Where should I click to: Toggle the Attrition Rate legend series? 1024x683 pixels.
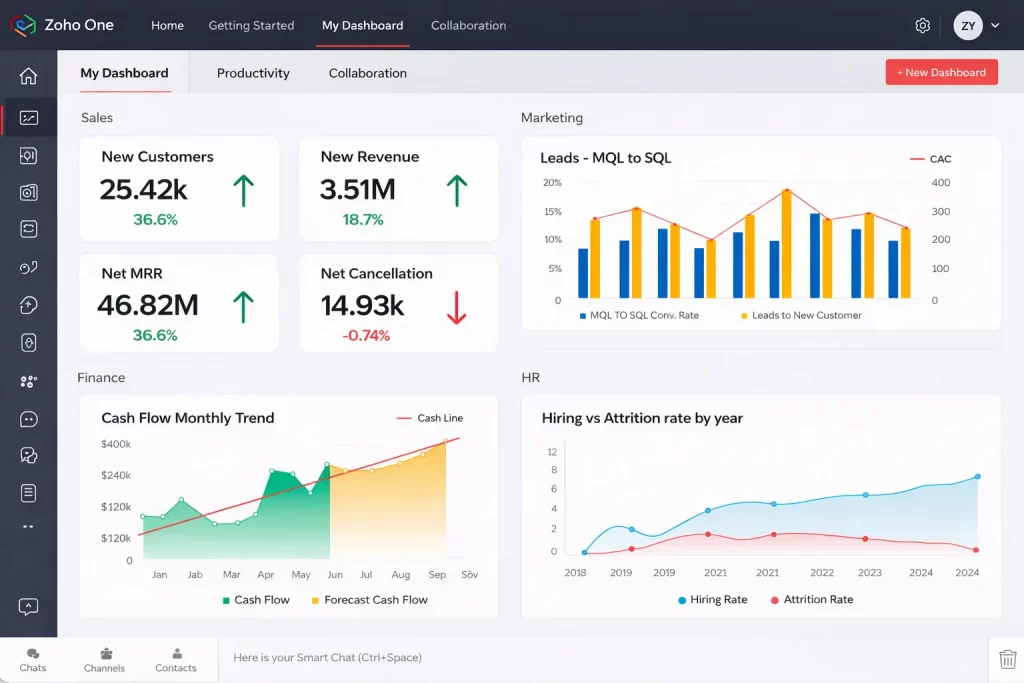coord(811,600)
